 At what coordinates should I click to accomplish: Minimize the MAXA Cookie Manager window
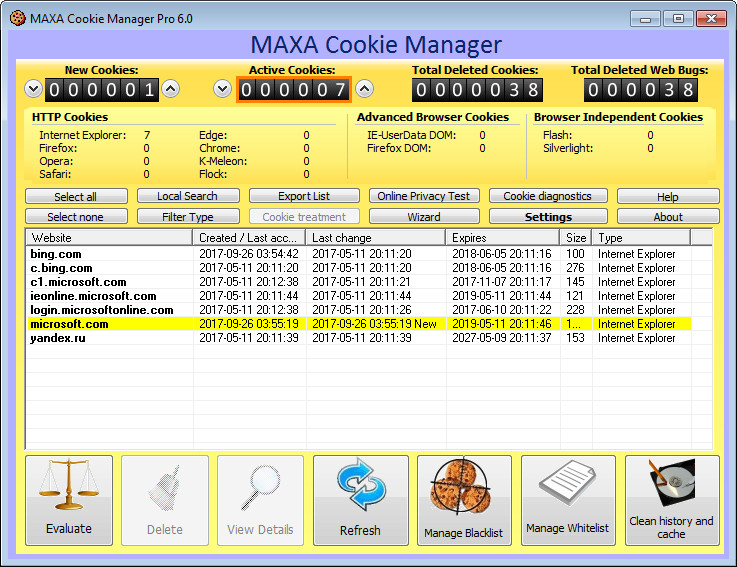645,19
